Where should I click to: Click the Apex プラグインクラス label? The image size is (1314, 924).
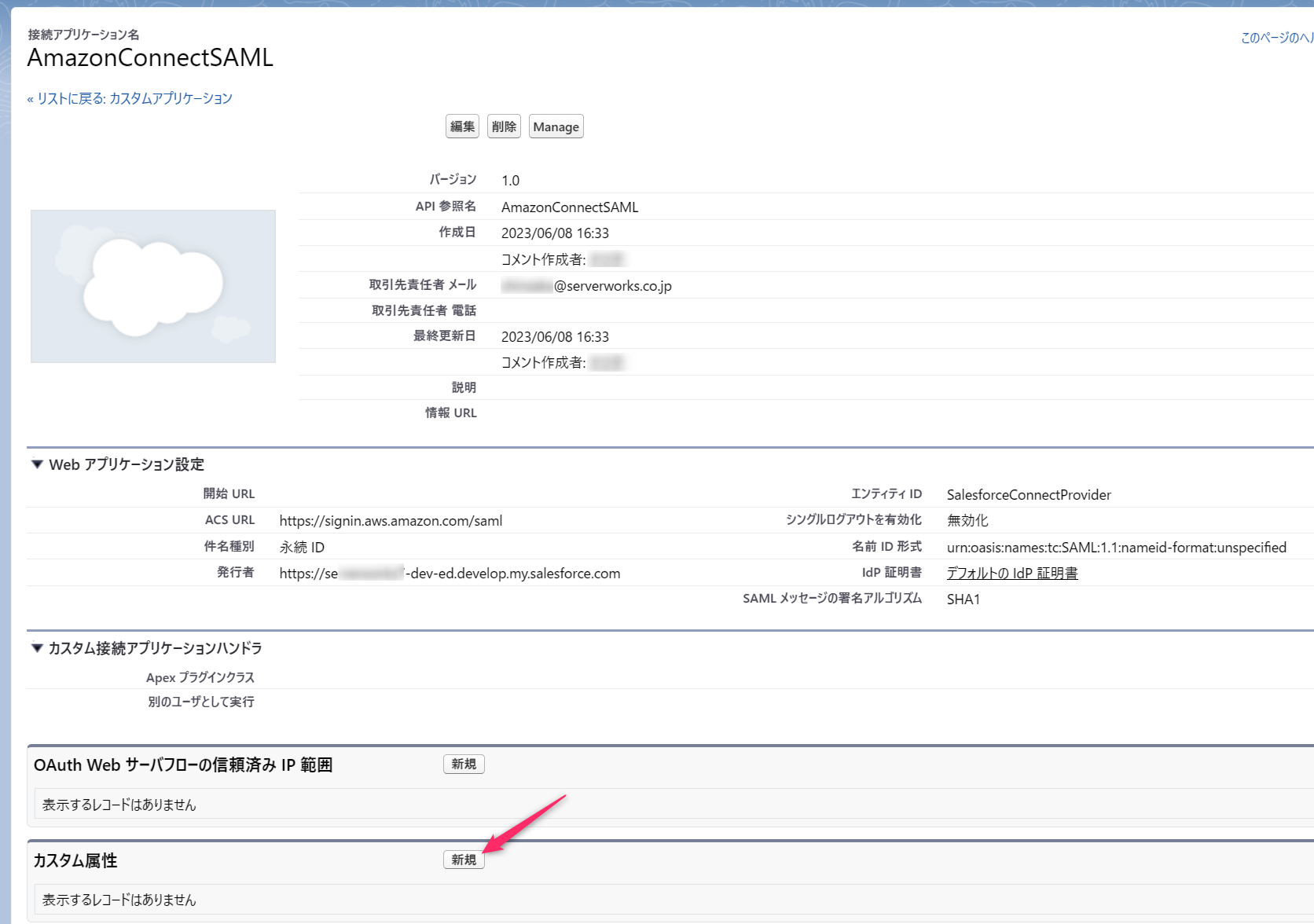(200, 677)
